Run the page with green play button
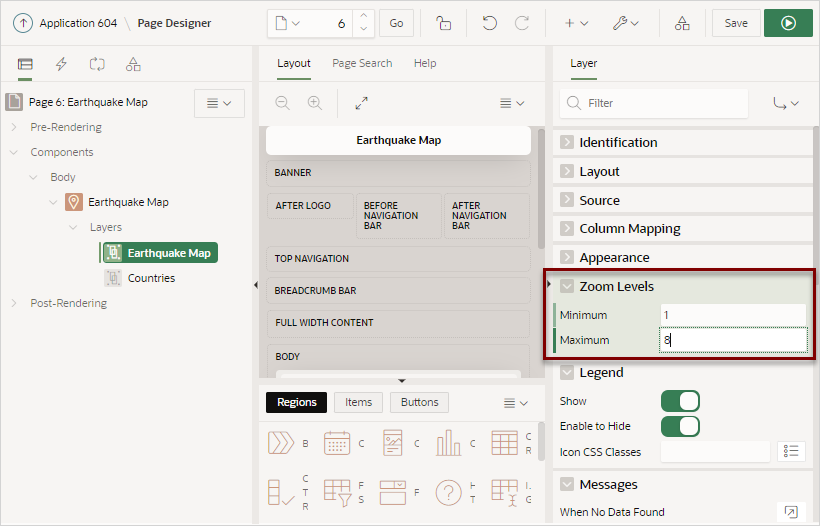Viewport: 820px width, 526px height. [x=788, y=23]
